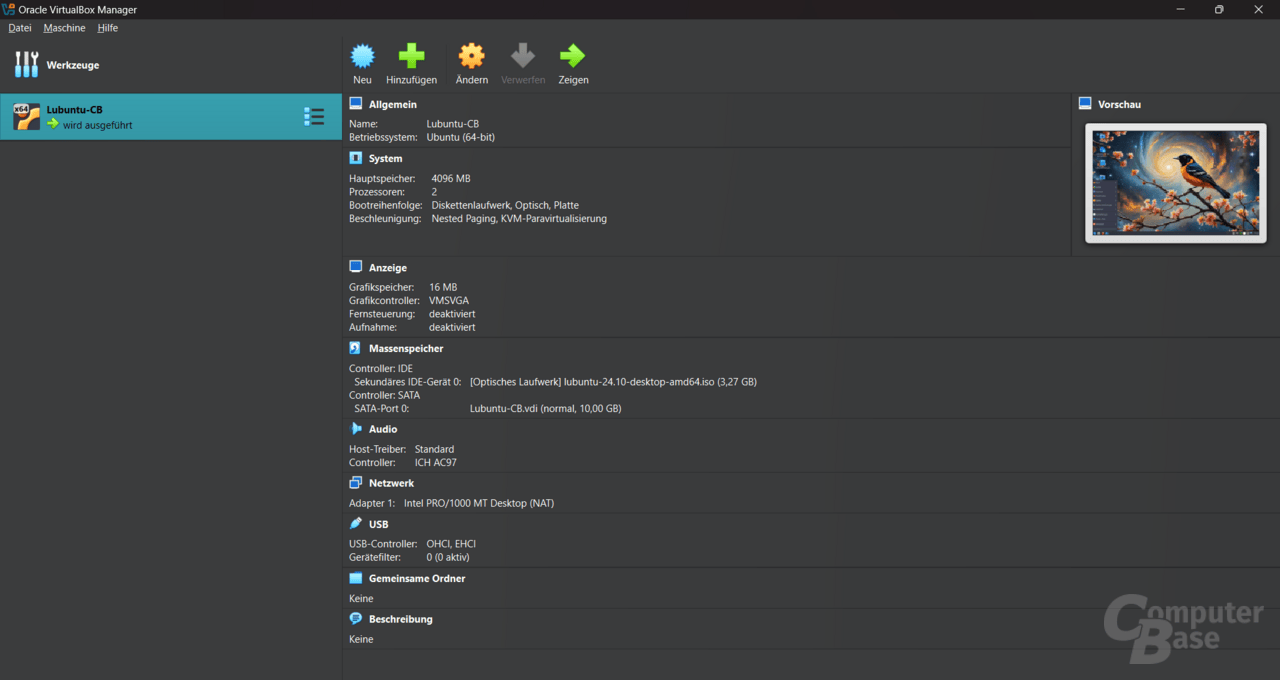This screenshot has height=680, width=1280.
Task: Click the USB-Controller value OHCI, EHCI
Action: click(x=451, y=544)
